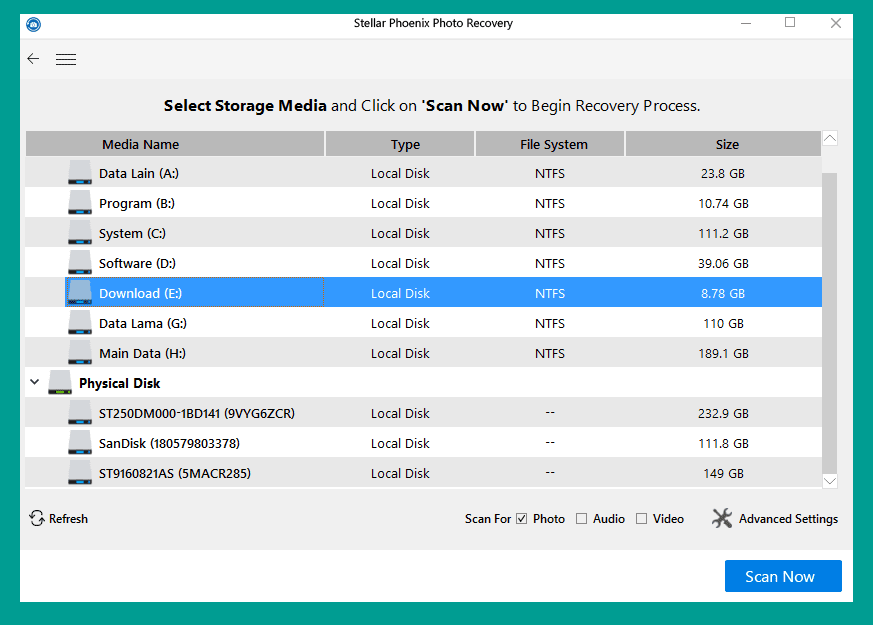Click the scrollbar down arrow

coord(830,481)
